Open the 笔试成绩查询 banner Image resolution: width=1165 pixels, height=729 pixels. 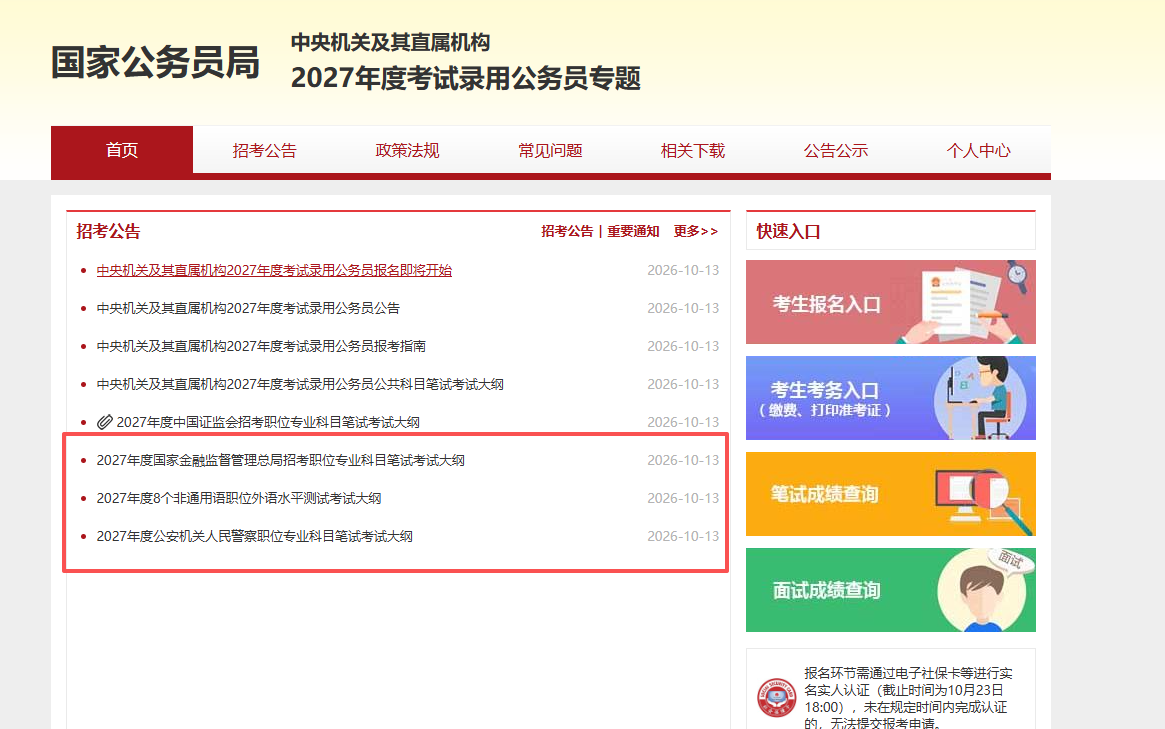(891, 493)
